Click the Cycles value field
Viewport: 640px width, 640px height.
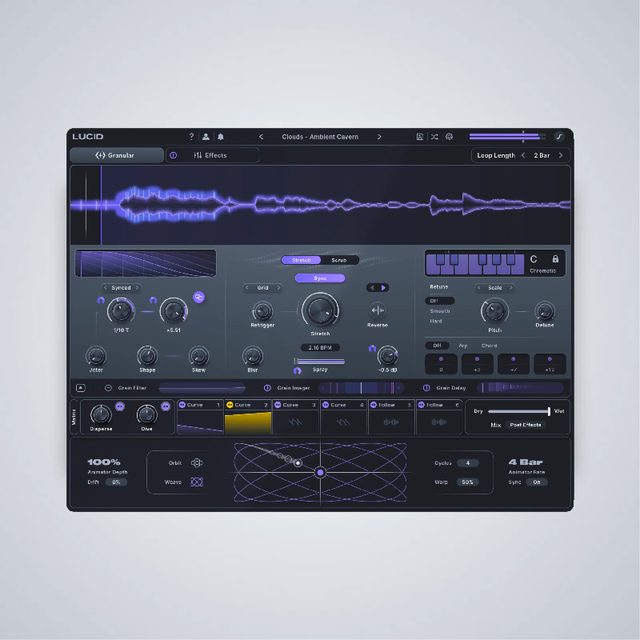tap(468, 463)
